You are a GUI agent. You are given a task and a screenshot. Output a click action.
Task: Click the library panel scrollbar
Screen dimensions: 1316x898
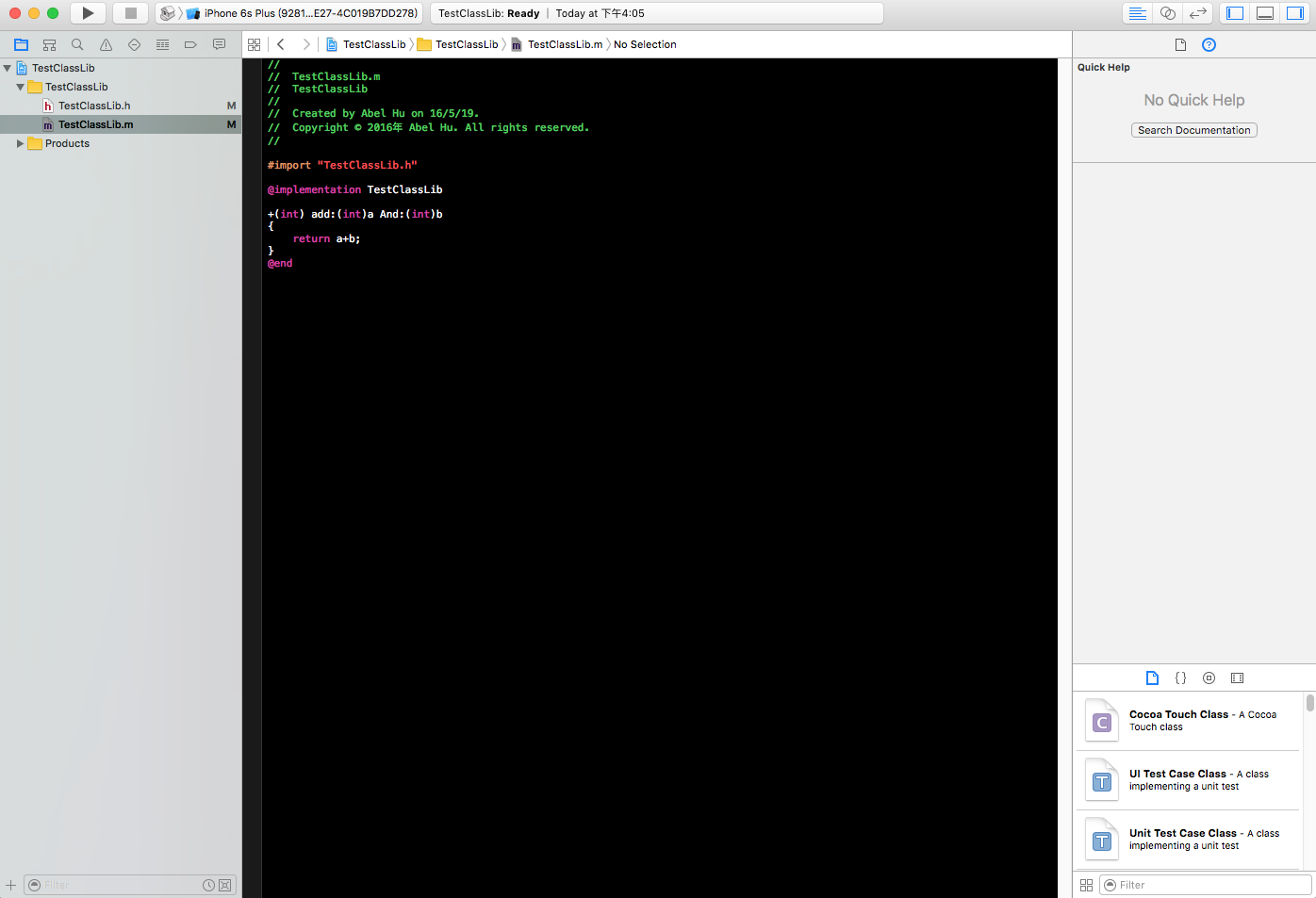[1309, 703]
